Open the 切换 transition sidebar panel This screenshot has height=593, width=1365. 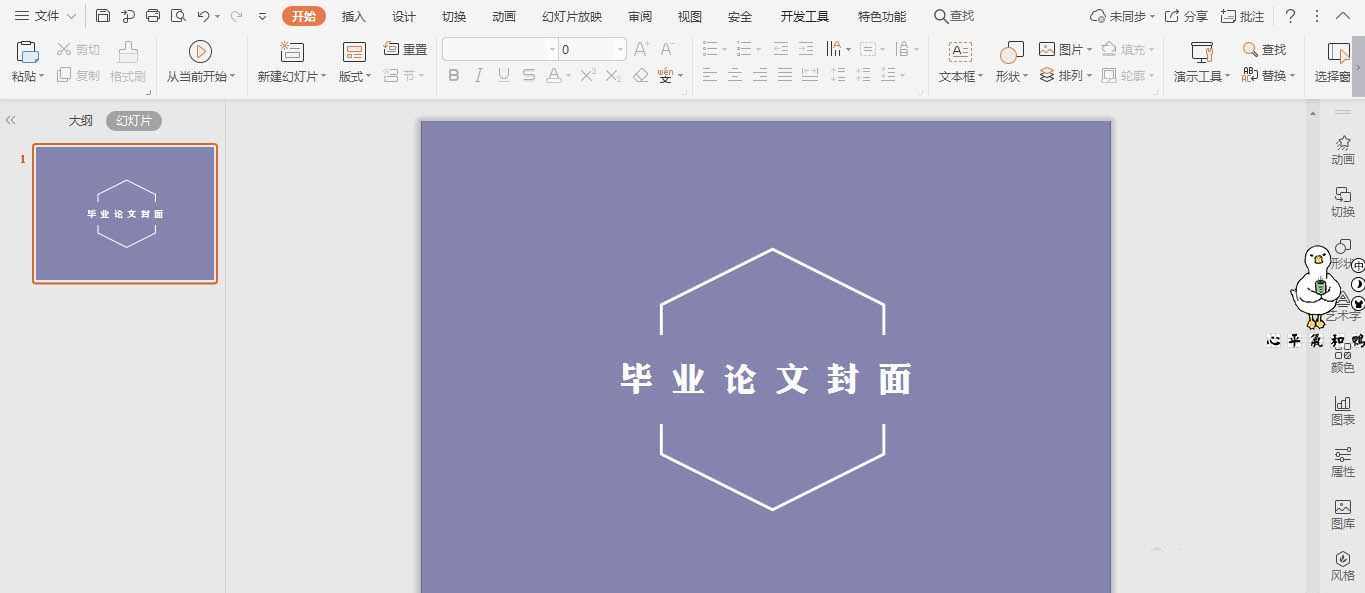pos(1343,203)
